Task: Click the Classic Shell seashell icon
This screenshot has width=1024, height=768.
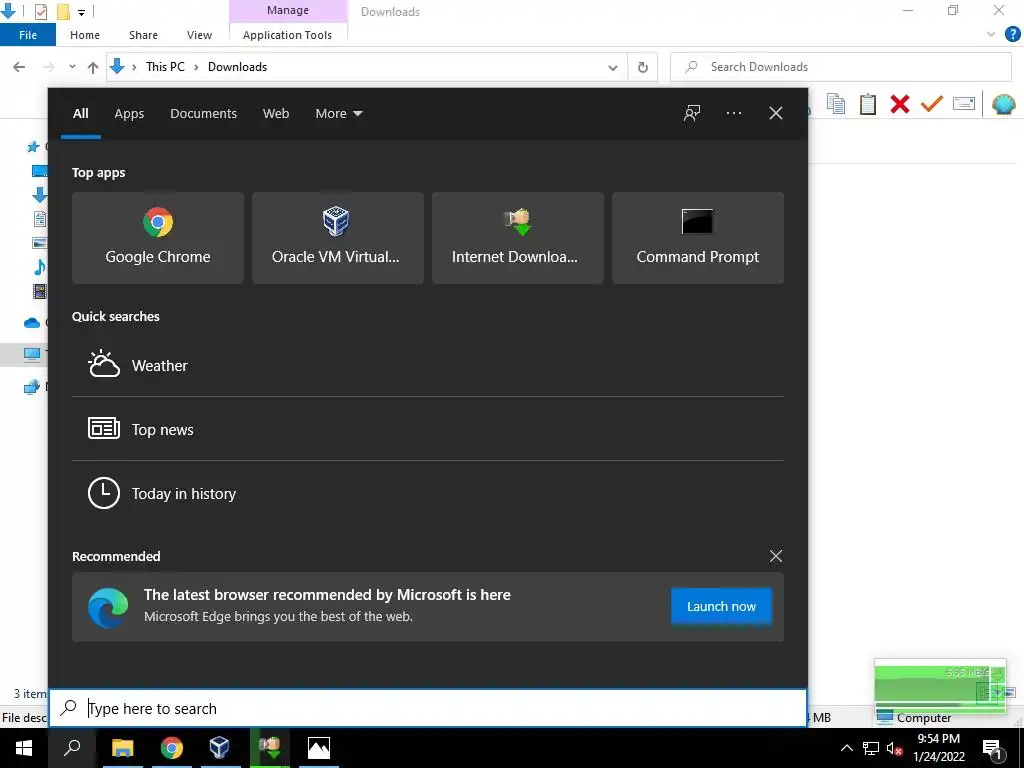Action: pyautogui.click(x=1004, y=104)
